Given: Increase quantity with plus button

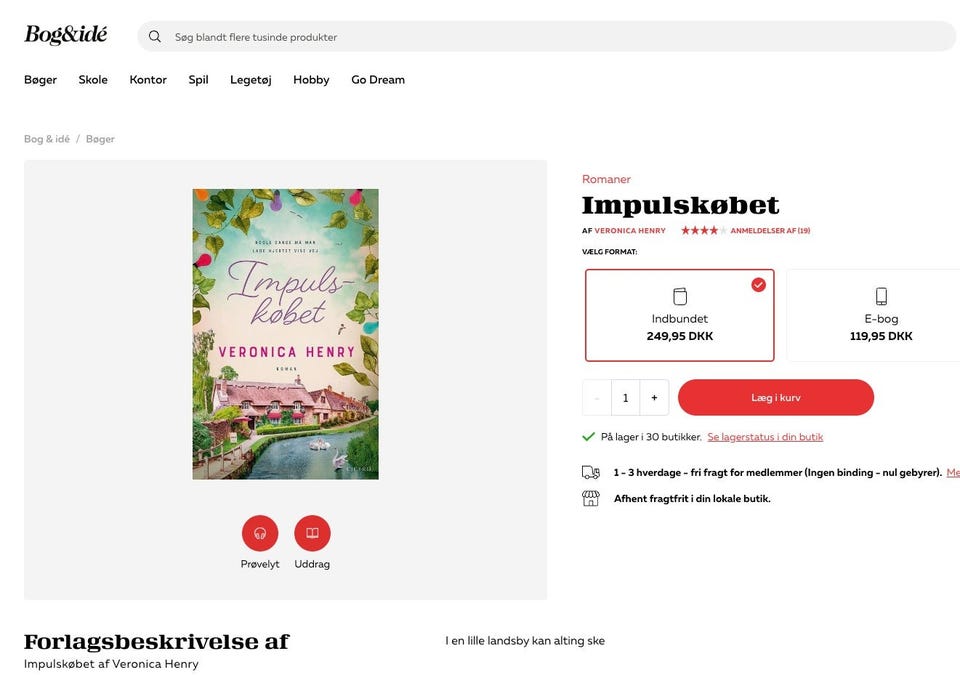Looking at the screenshot, I should (x=654, y=398).
